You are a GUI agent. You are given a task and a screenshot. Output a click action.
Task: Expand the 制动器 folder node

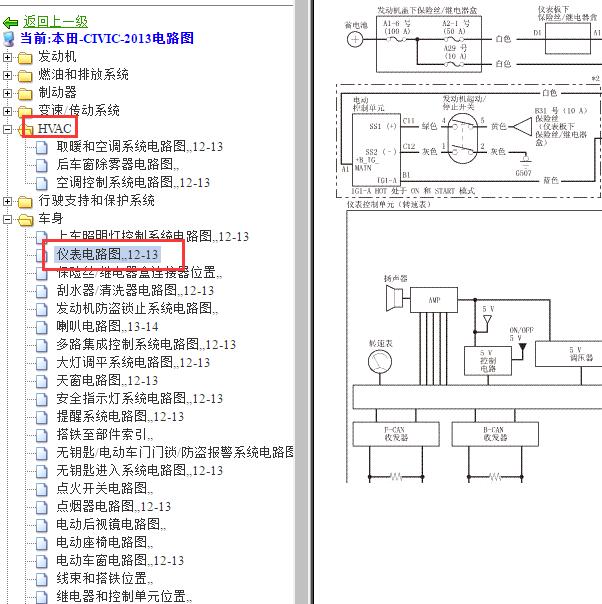tap(7, 93)
